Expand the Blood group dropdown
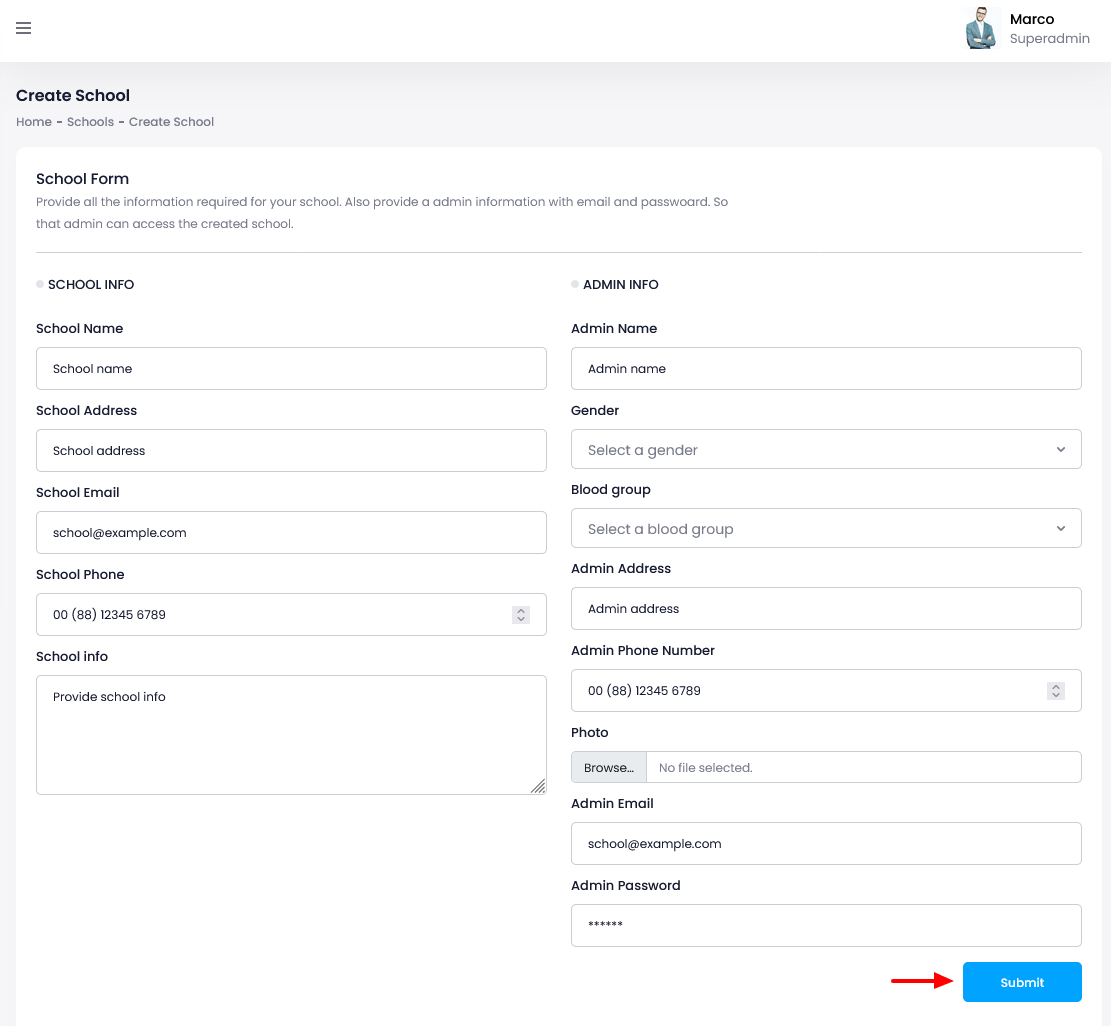The image size is (1111, 1026). (x=826, y=529)
